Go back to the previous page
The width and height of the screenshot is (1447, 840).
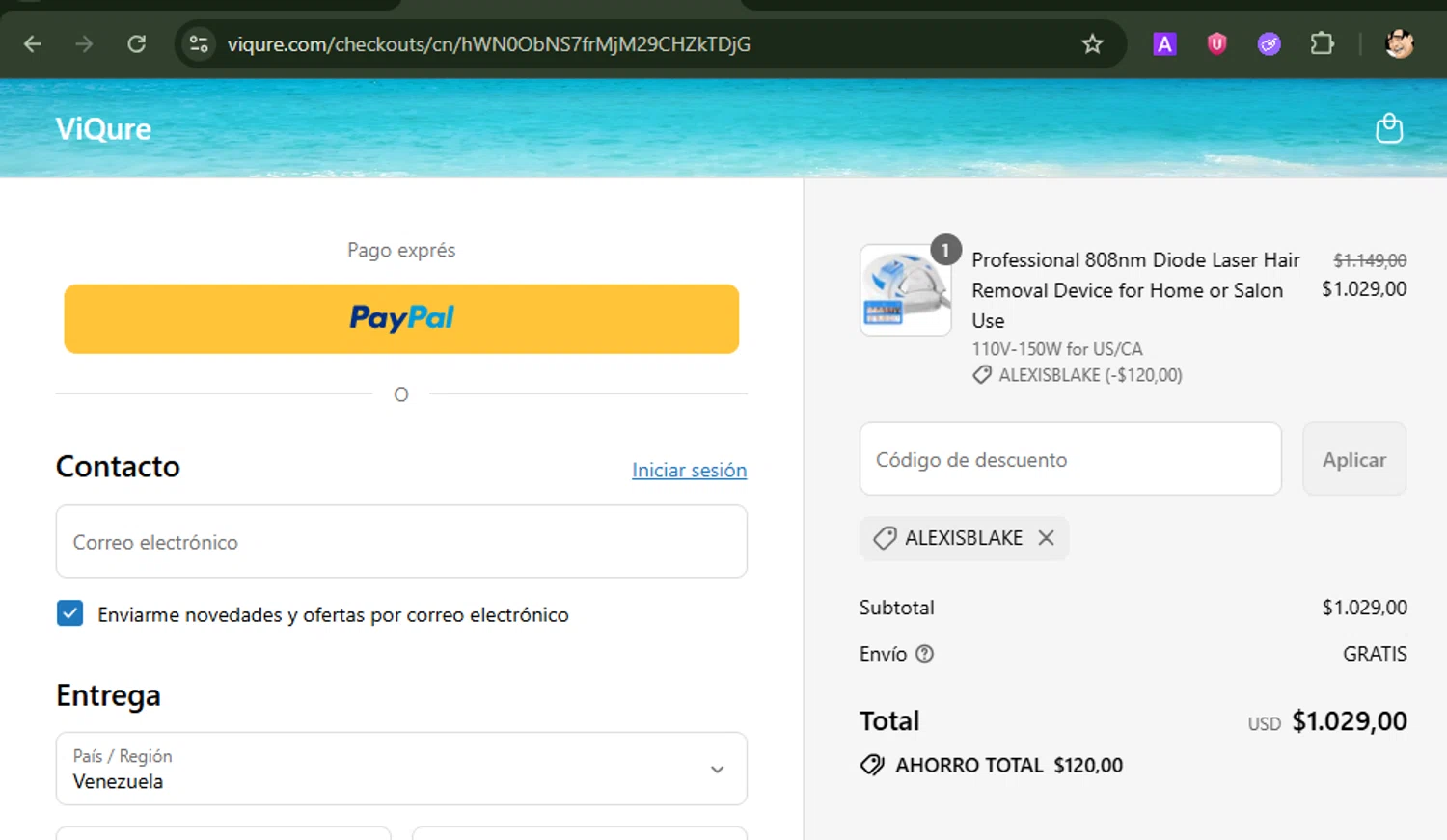pos(32,44)
